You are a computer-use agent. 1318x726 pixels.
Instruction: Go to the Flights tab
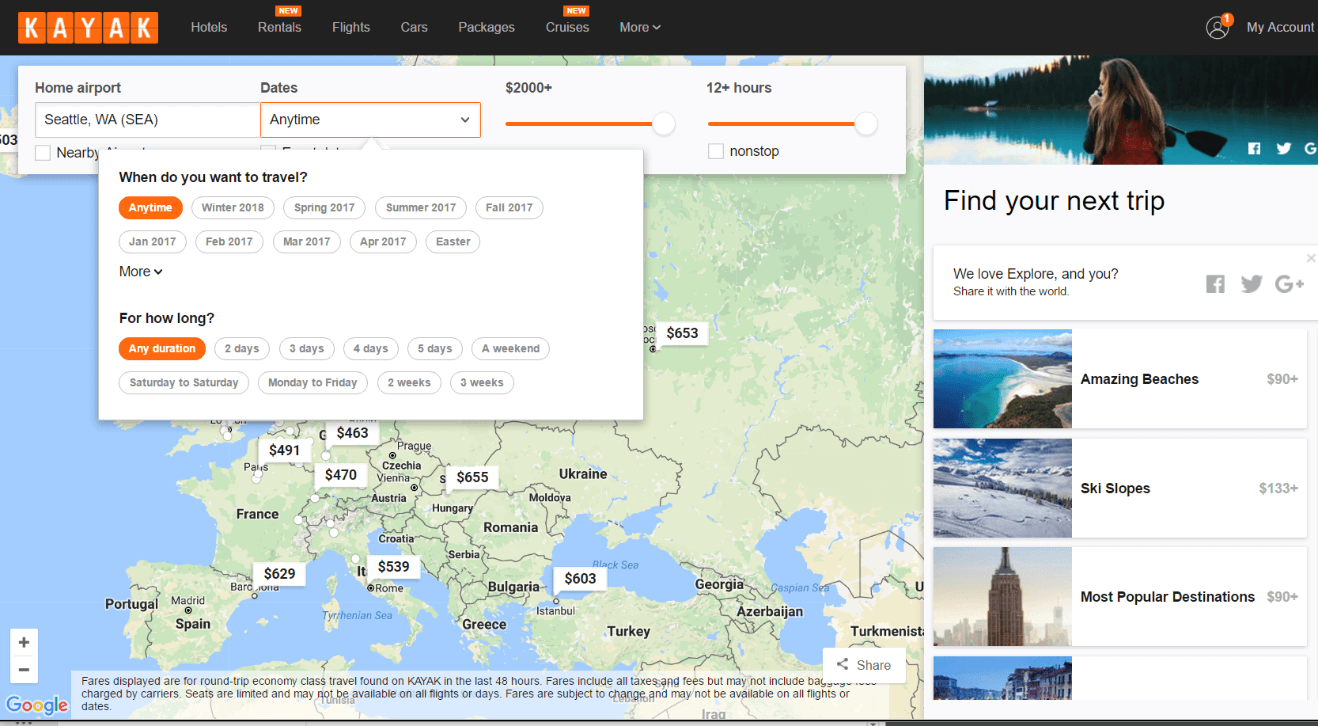coord(351,27)
